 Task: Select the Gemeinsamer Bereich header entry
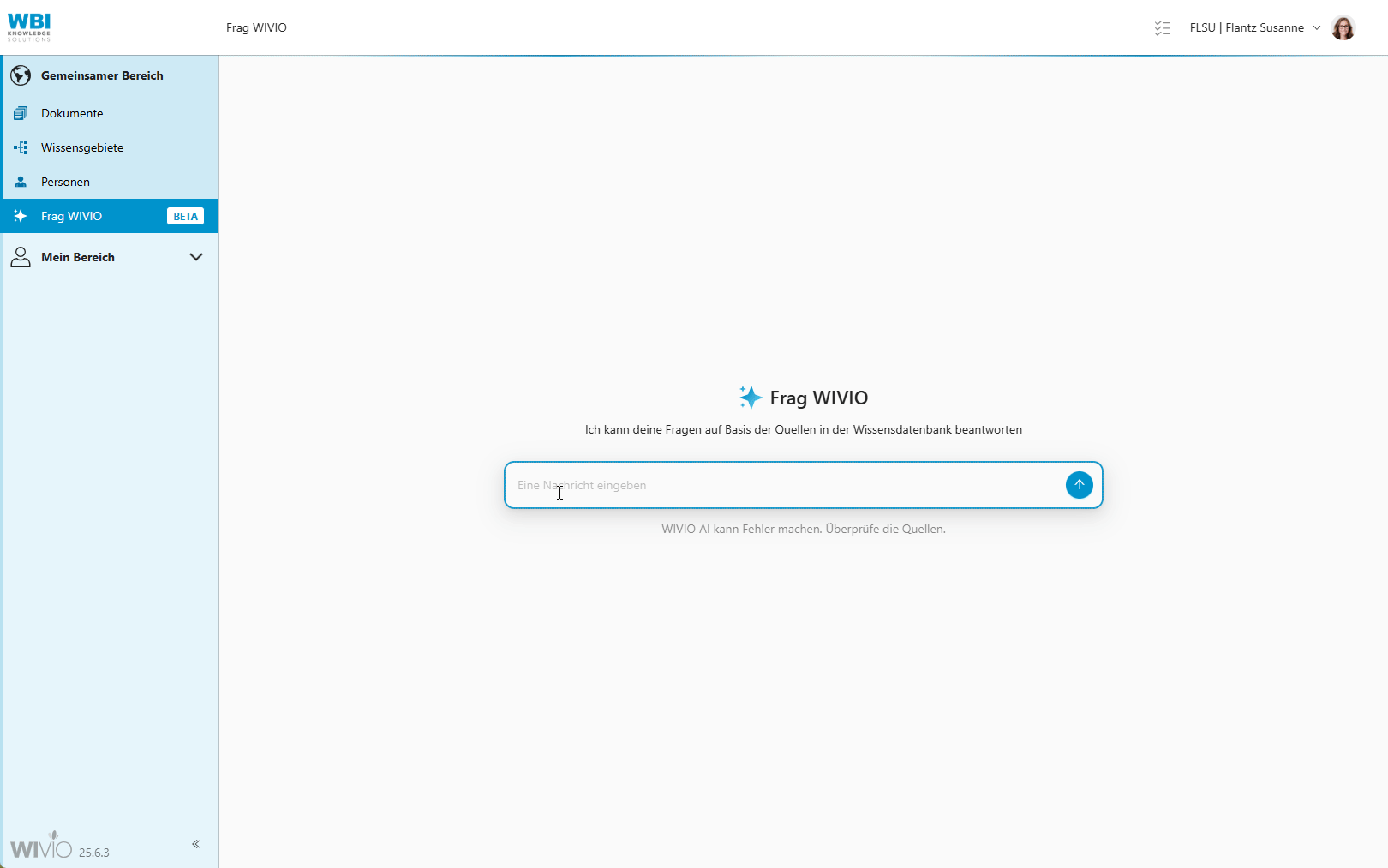point(102,75)
